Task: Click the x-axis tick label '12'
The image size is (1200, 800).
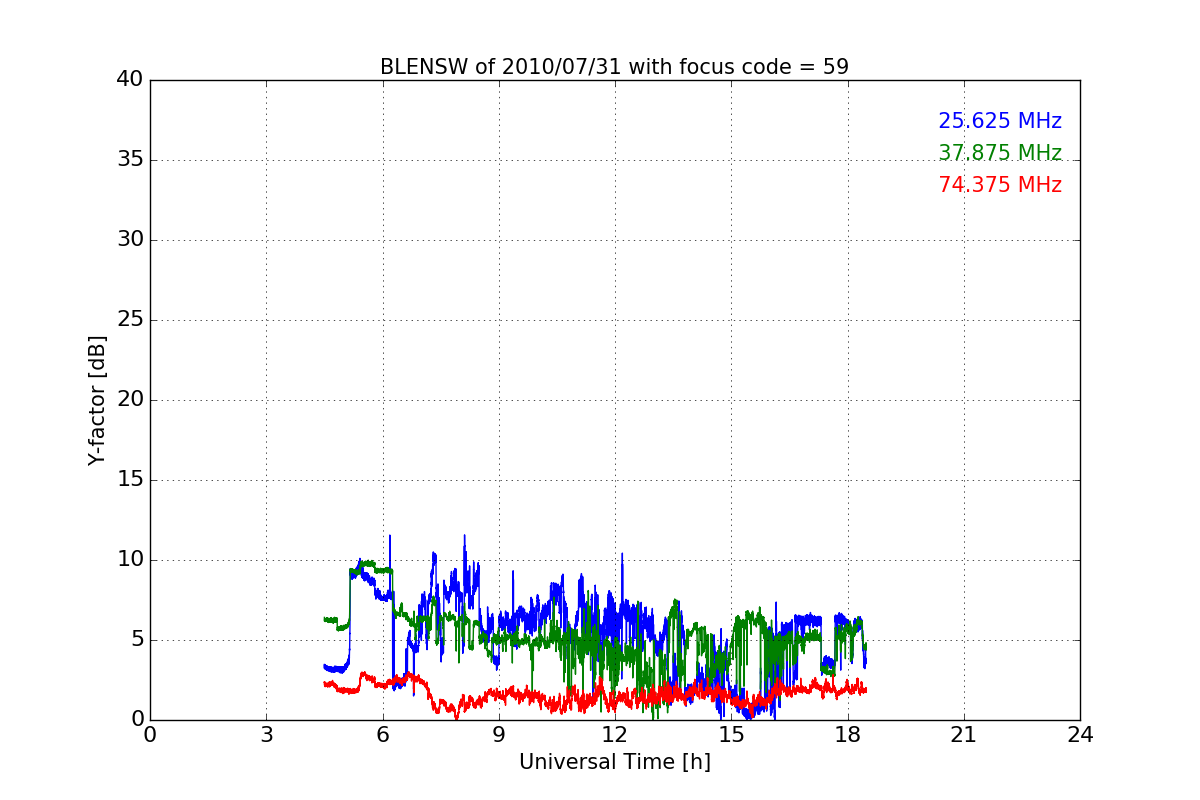Action: coord(615,735)
